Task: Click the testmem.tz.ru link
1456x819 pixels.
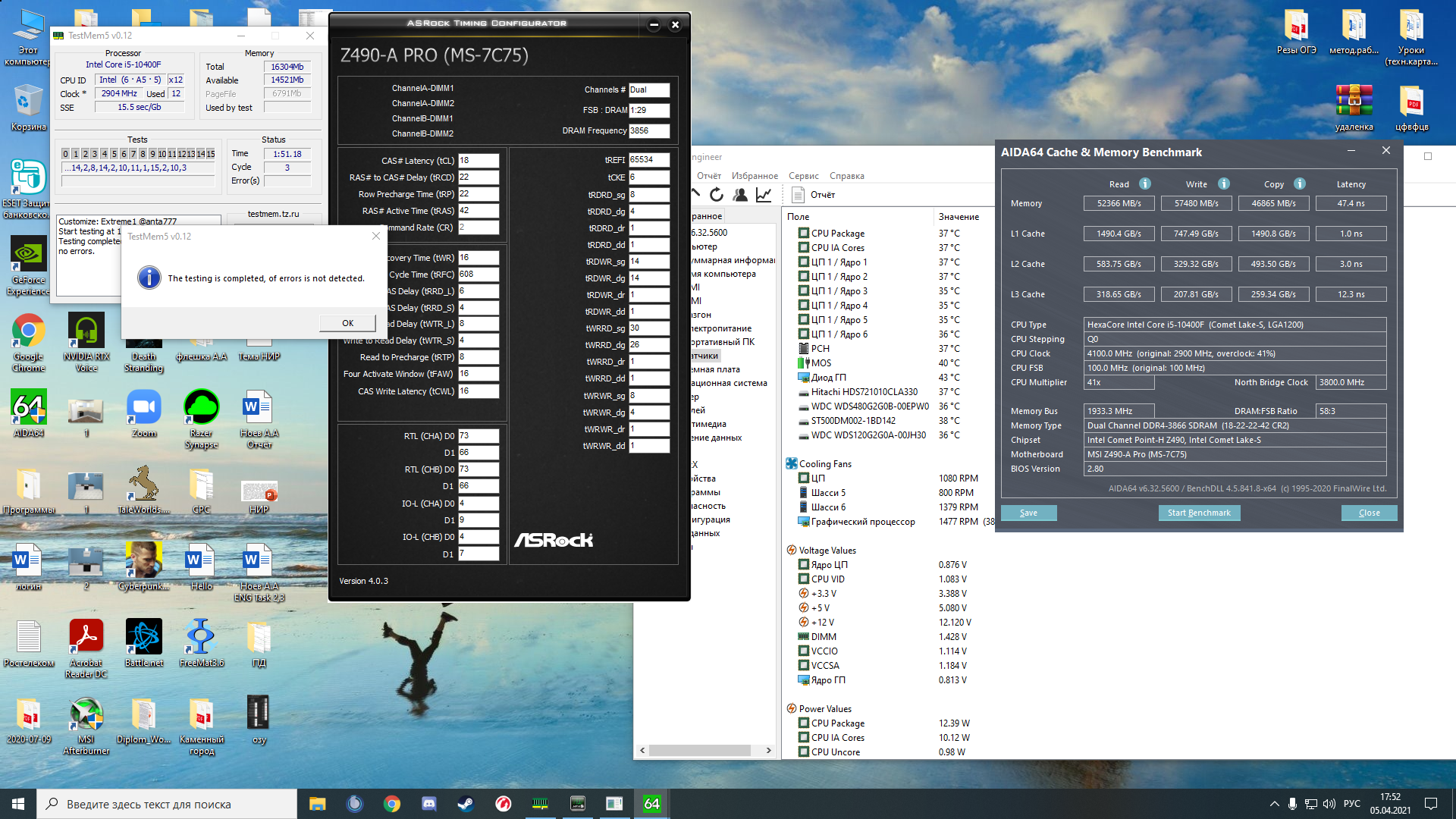Action: [273, 214]
